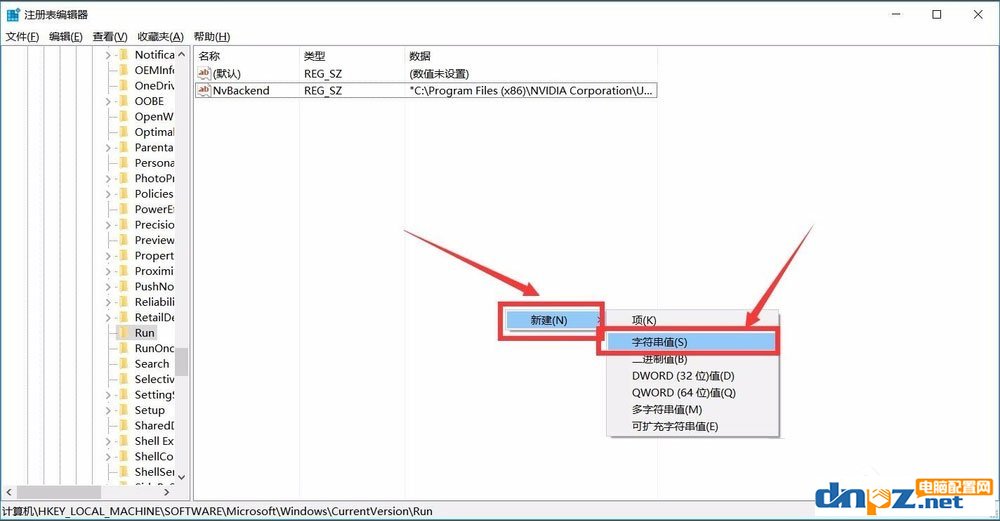This screenshot has width=1000, height=521.
Task: Click the RunOnc folder icon
Action: (x=124, y=348)
